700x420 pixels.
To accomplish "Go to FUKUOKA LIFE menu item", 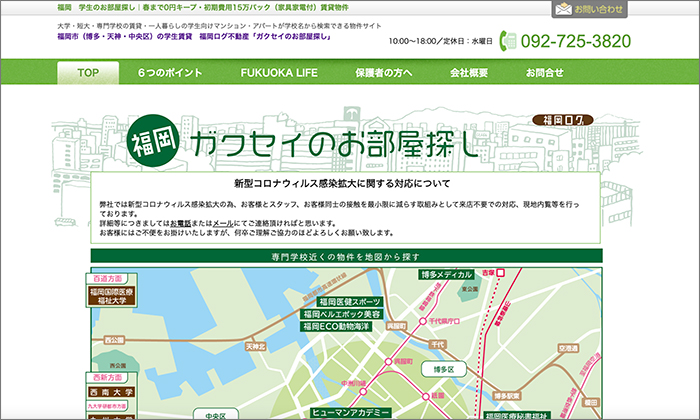I will pos(279,73).
